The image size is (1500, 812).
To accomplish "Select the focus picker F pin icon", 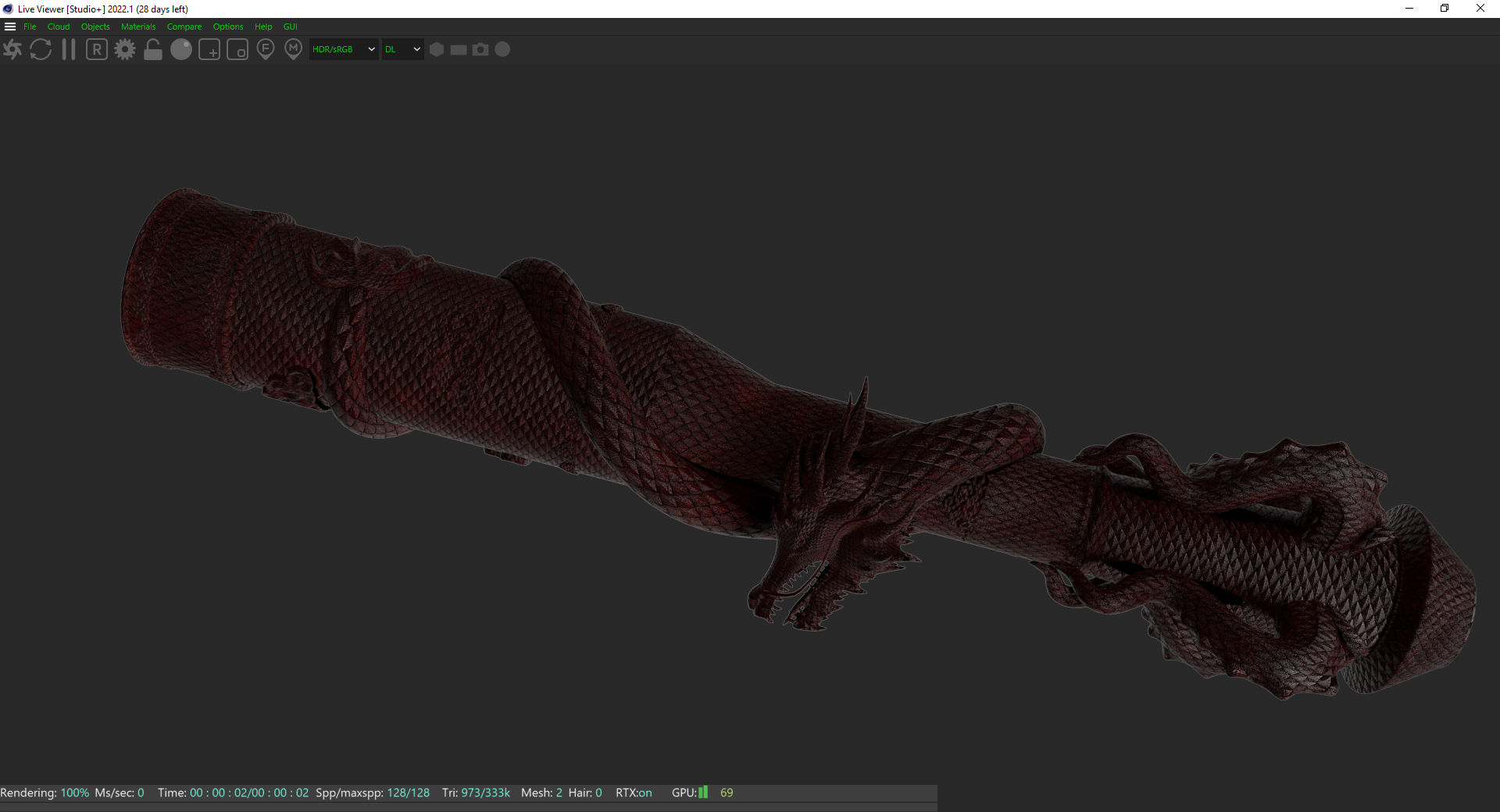I will tap(266, 50).
